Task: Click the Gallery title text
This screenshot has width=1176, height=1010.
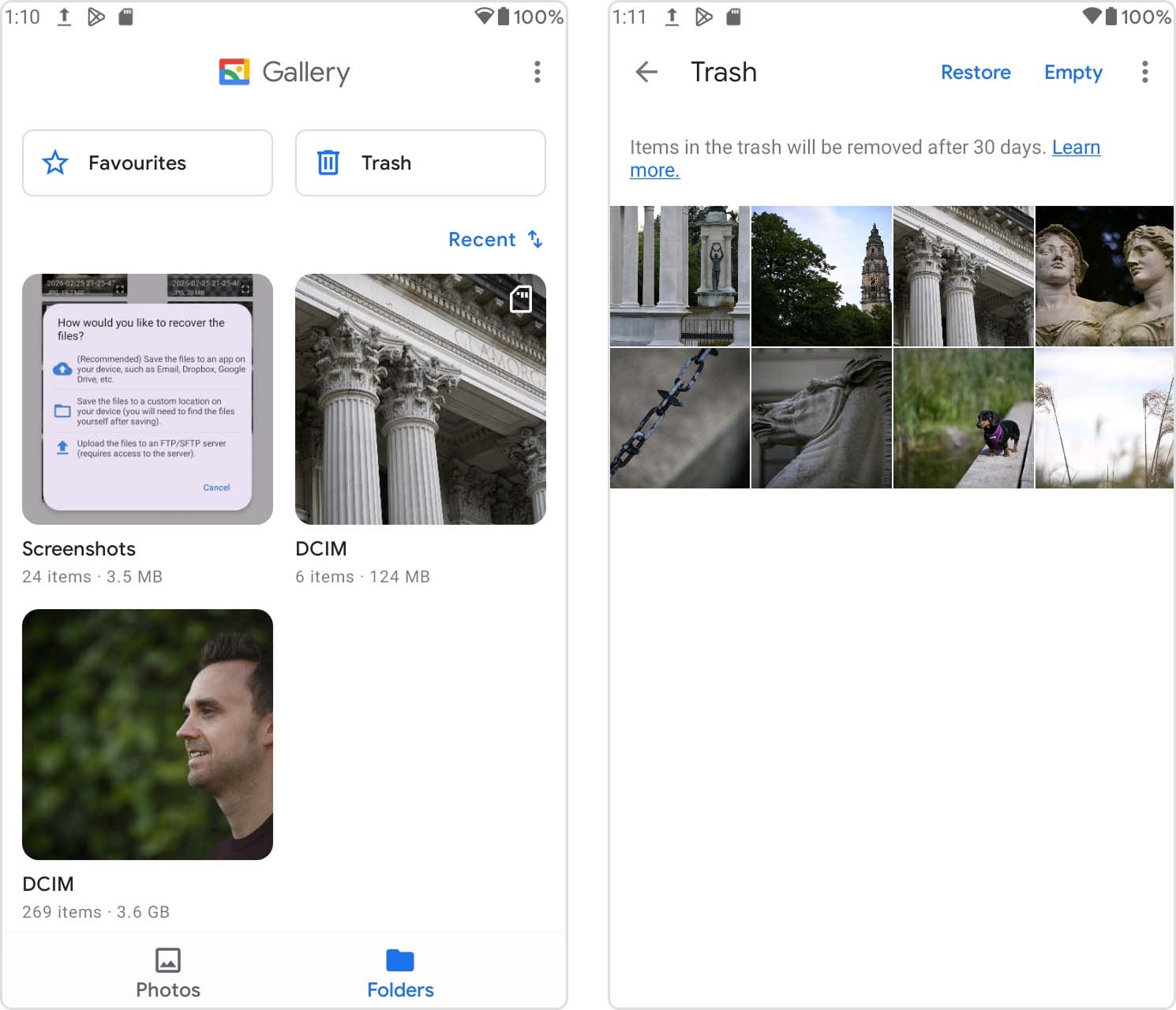Action: [x=306, y=72]
